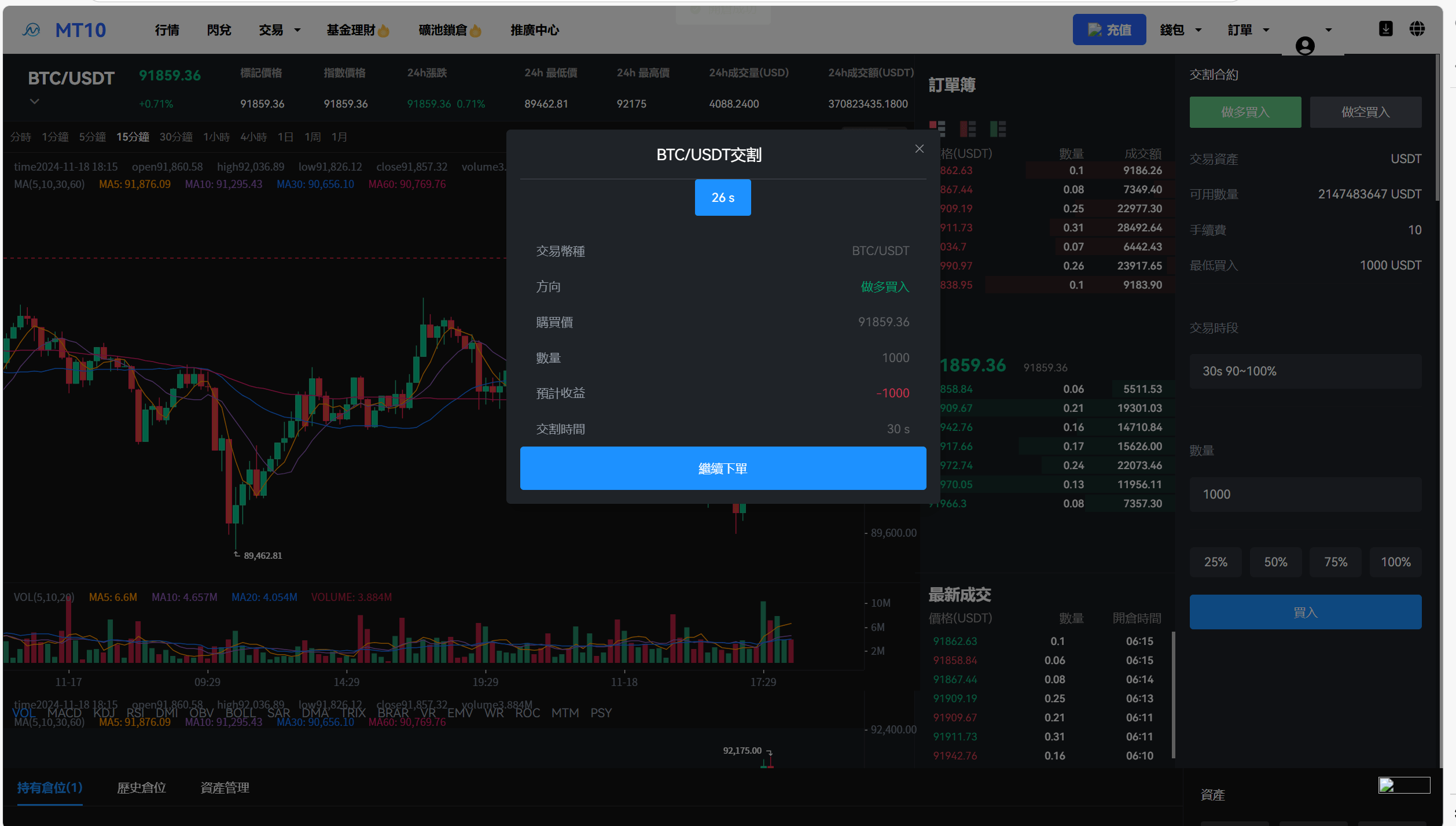
Task: Open the 30s 90~100% trading session dropdown
Action: [1305, 371]
